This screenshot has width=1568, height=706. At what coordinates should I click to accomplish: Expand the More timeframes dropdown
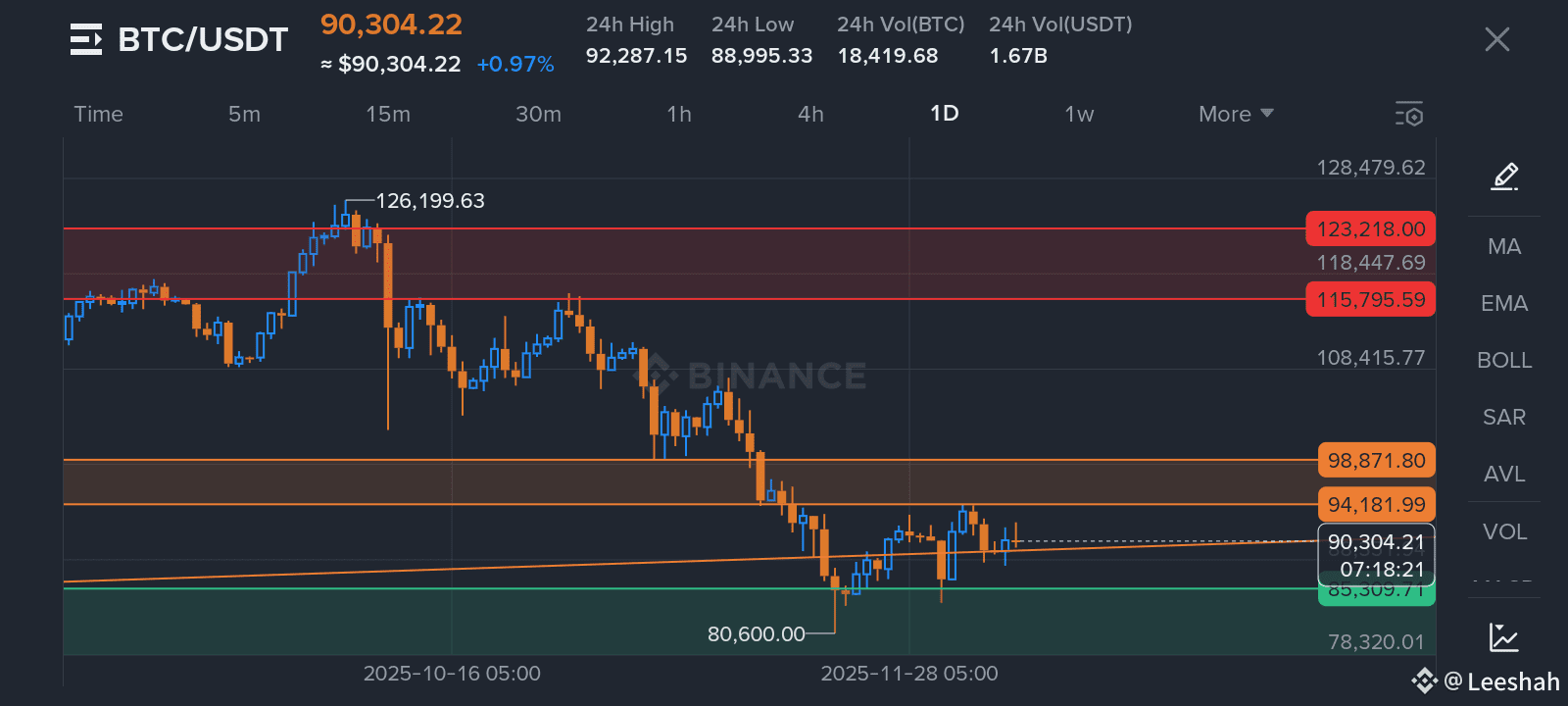point(1236,115)
